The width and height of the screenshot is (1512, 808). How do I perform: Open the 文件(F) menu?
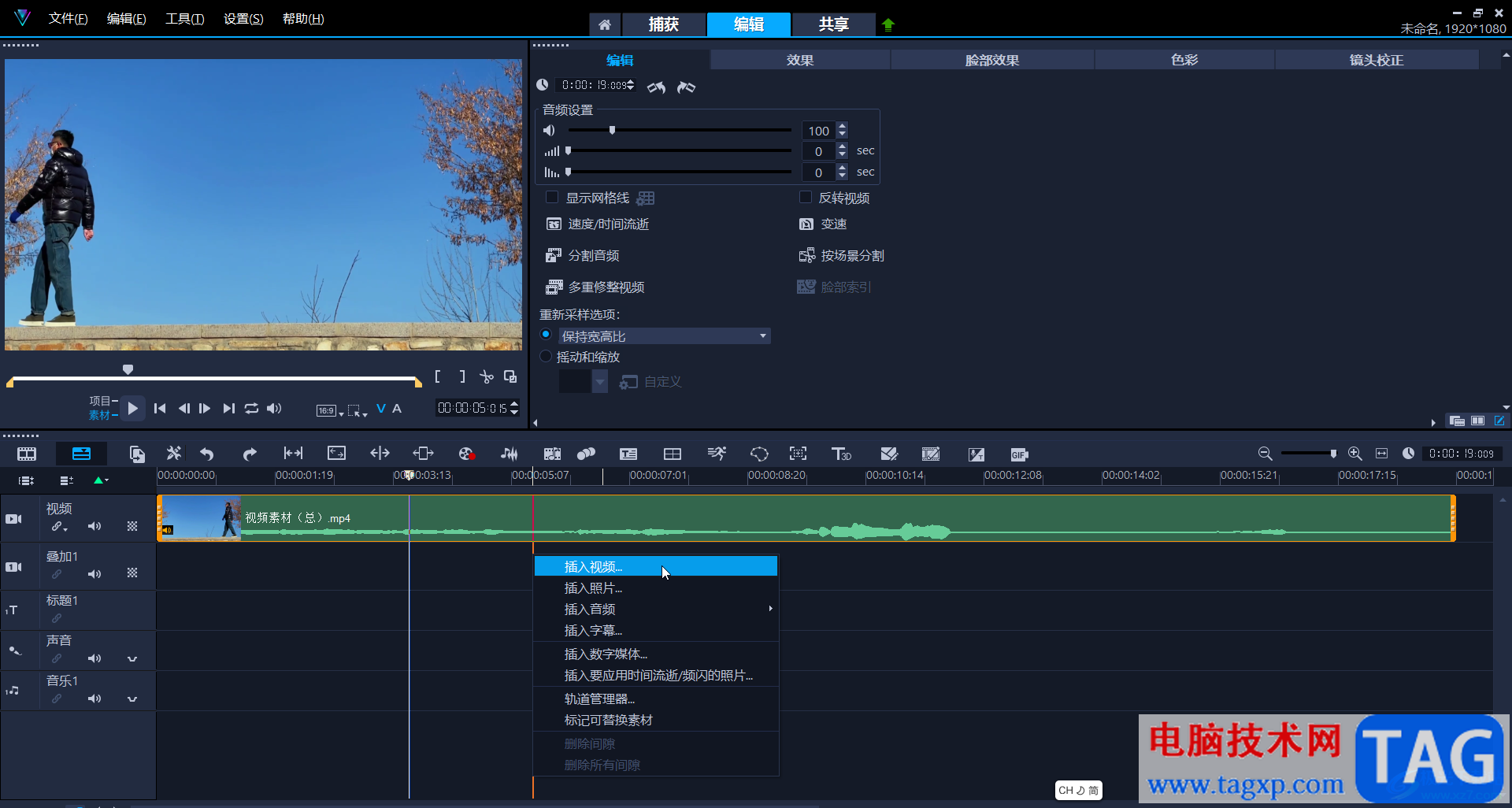[x=68, y=18]
